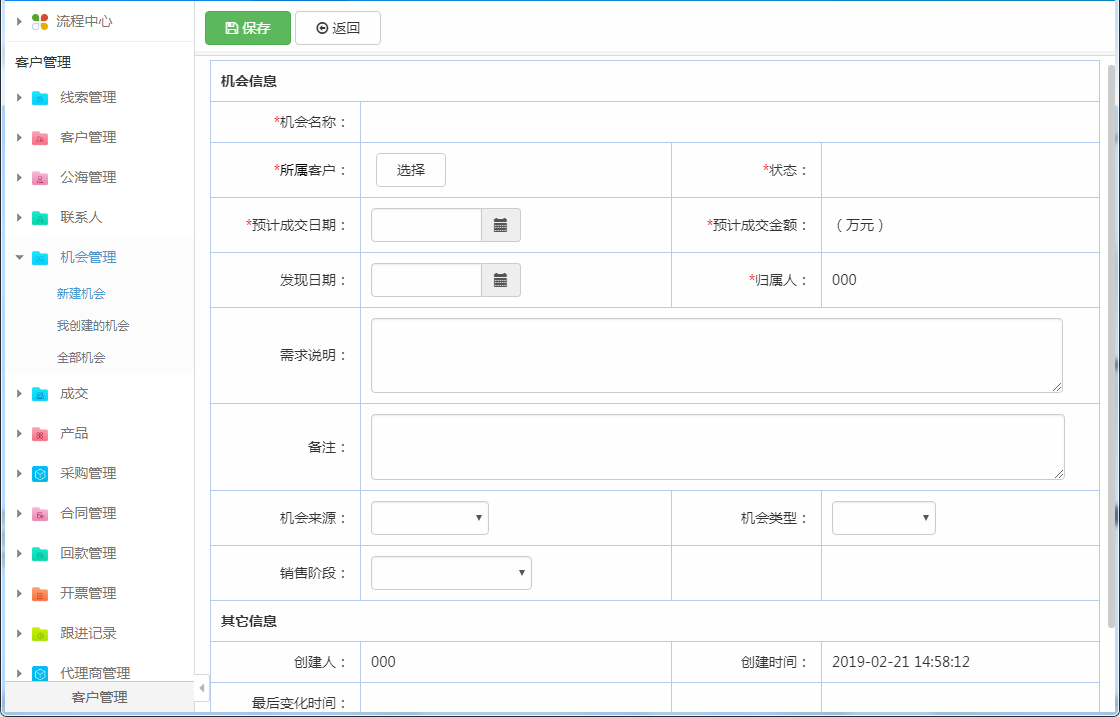1120x717 pixels.
Task: Select 全部机会 in the sidebar
Action: pyautogui.click(x=81, y=358)
